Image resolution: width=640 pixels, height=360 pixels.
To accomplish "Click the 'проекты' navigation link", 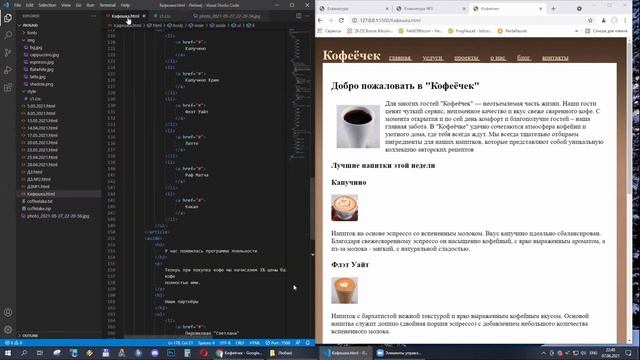I will (x=467, y=58).
